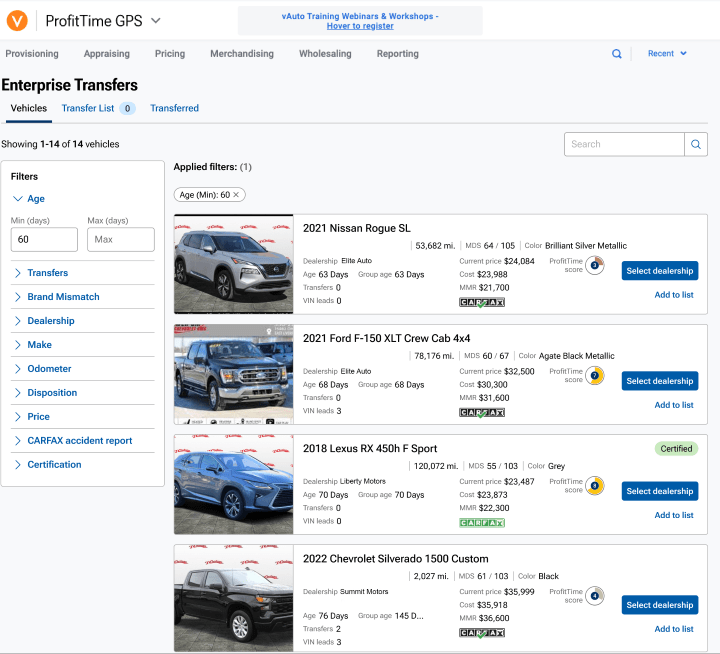Open the CARFAX report for Ford F-150
Screen dimensions: 720x654
tap(482, 413)
